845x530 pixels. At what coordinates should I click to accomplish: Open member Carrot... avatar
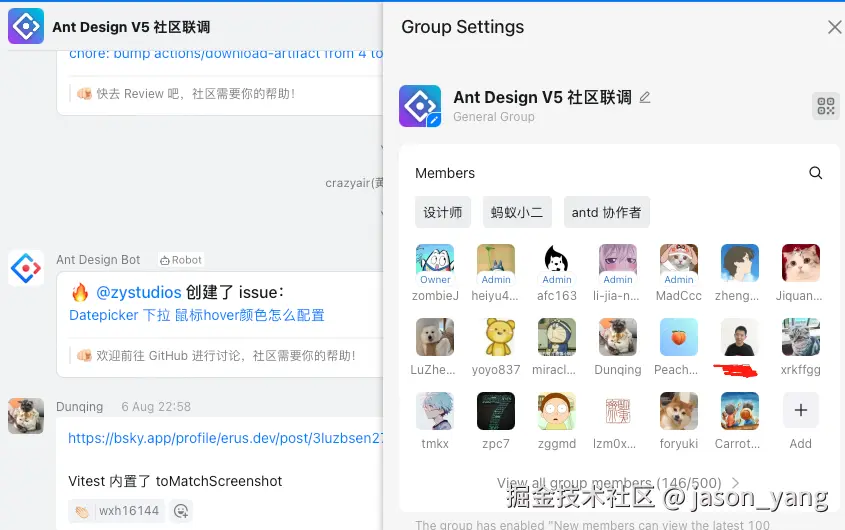739,411
